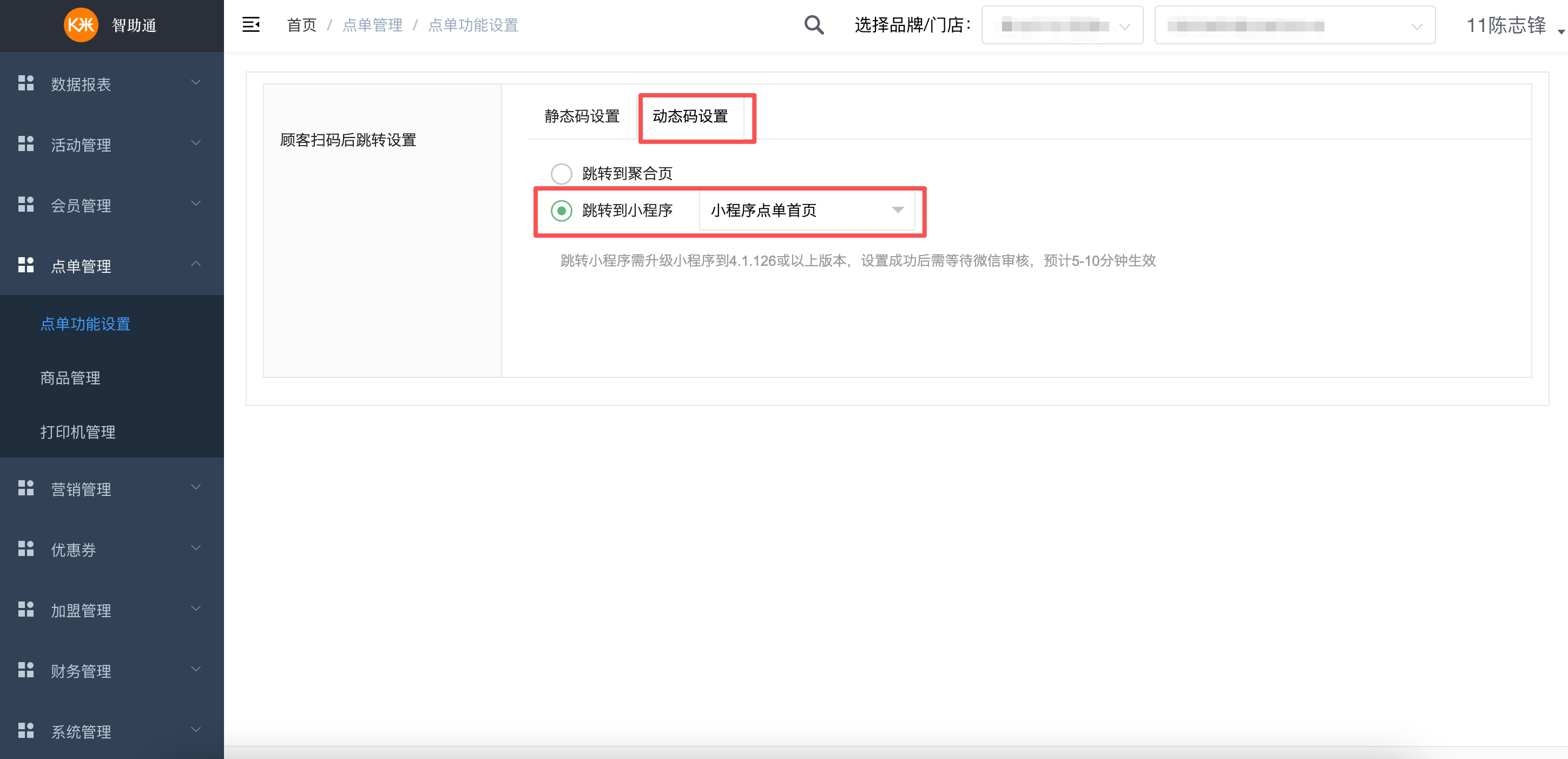Click the 智助通 brand name text
This screenshot has height=759, width=1568.
(x=135, y=25)
